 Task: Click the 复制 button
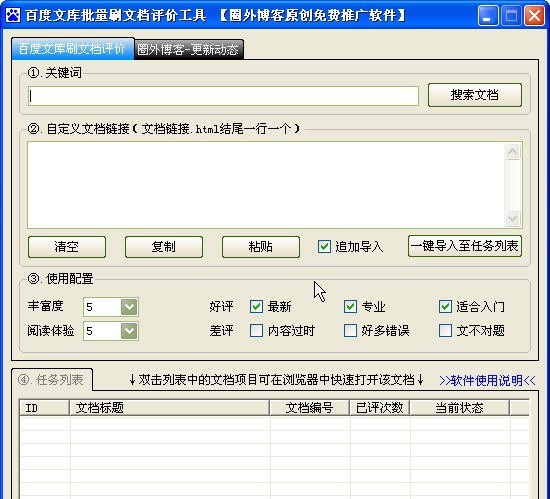point(164,247)
